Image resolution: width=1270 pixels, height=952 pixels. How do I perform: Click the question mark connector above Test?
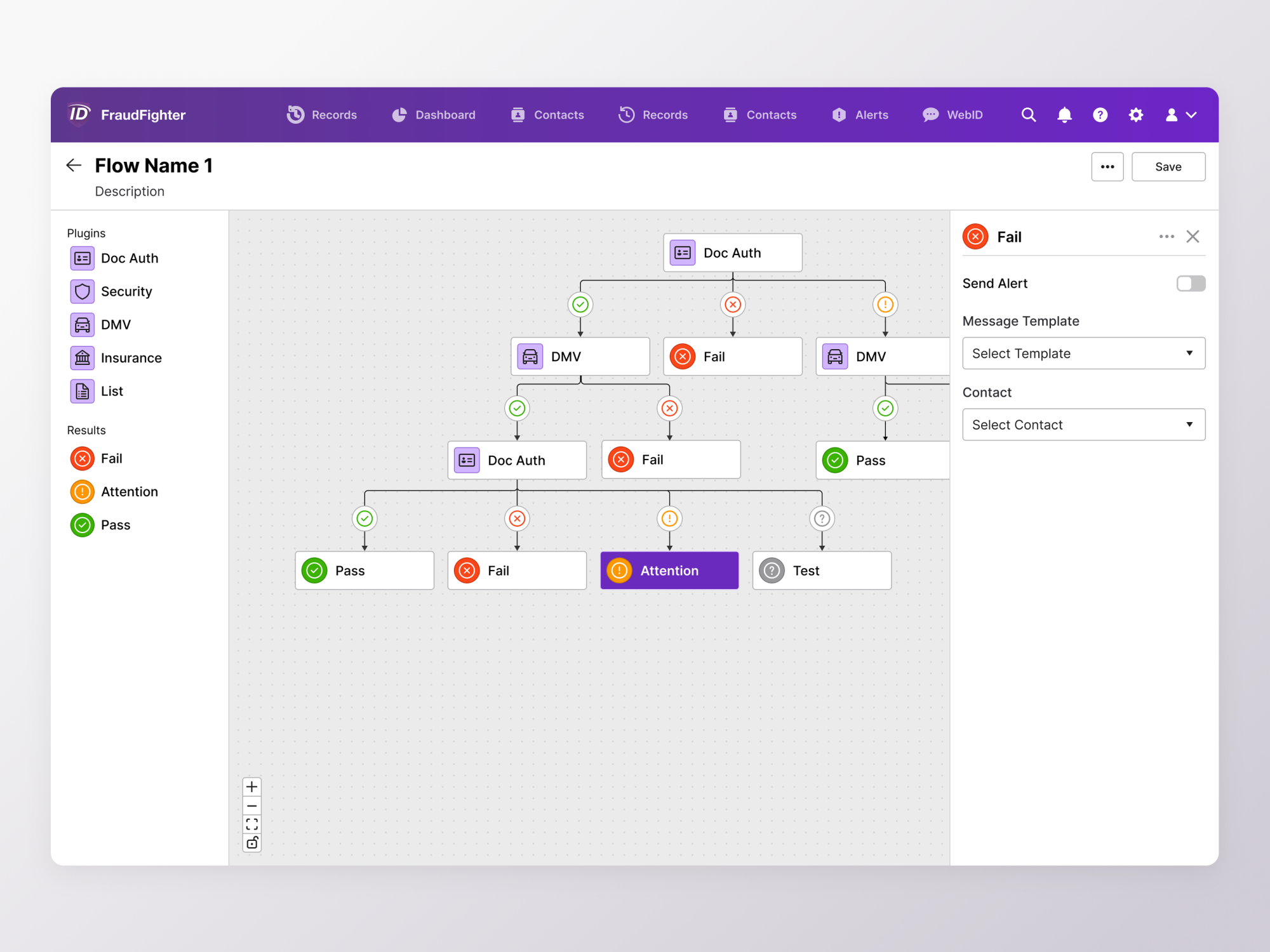(x=822, y=519)
